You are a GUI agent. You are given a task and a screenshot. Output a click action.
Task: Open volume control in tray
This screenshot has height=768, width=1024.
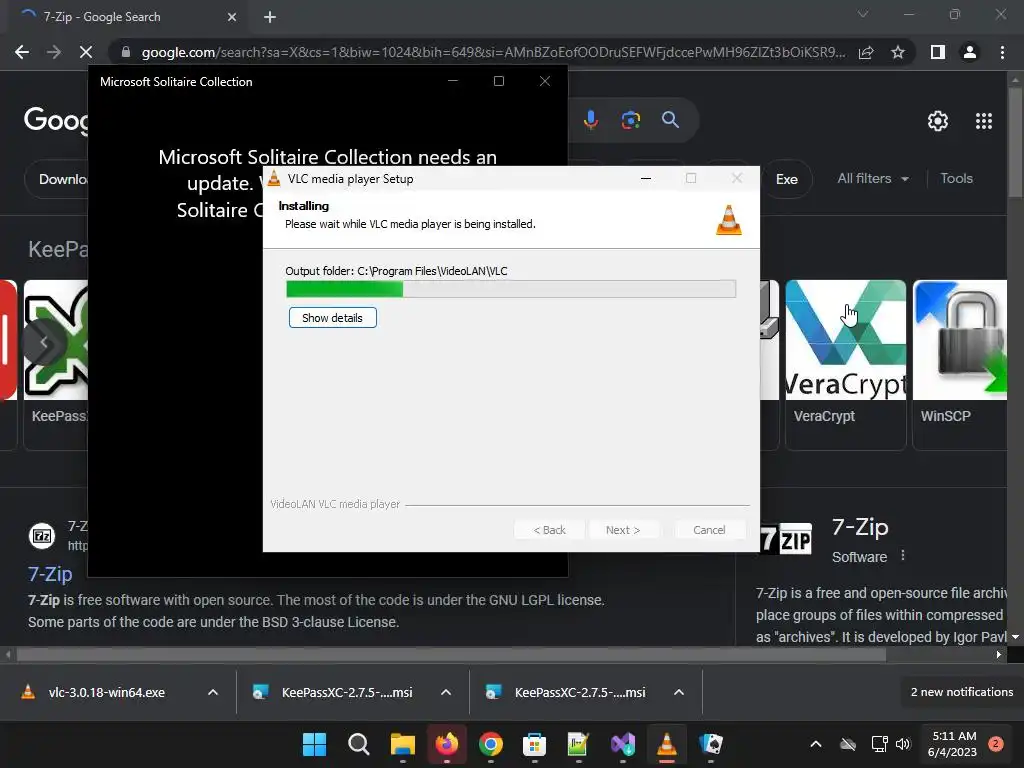coord(903,744)
